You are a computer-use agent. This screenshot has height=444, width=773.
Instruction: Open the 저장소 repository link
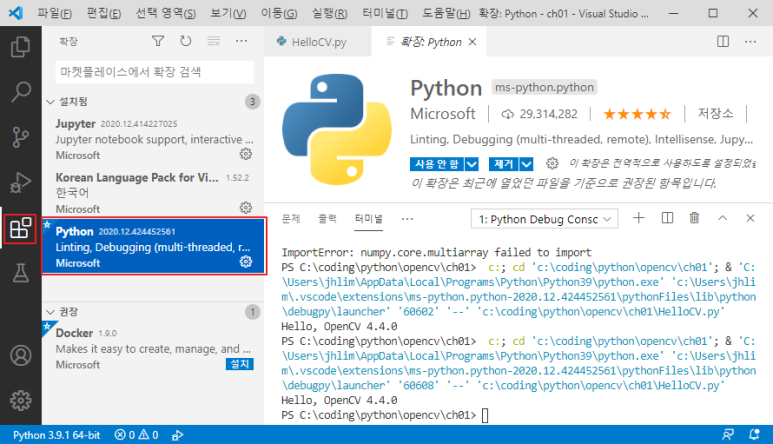click(x=715, y=113)
